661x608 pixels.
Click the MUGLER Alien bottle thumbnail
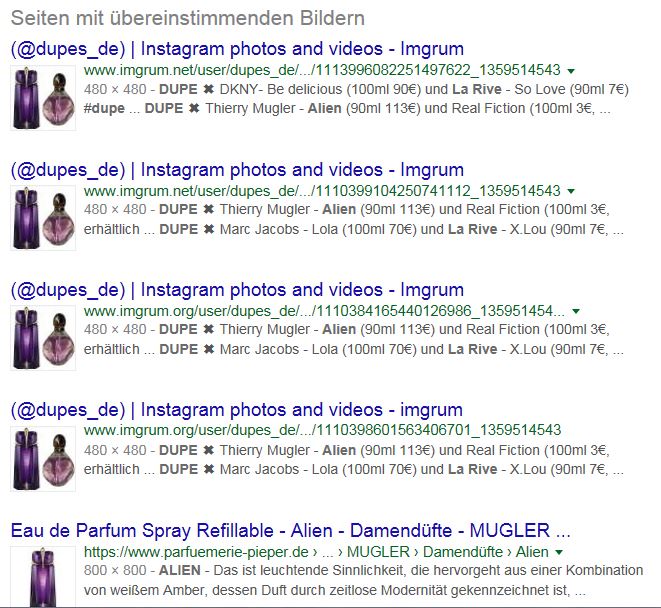click(43, 576)
